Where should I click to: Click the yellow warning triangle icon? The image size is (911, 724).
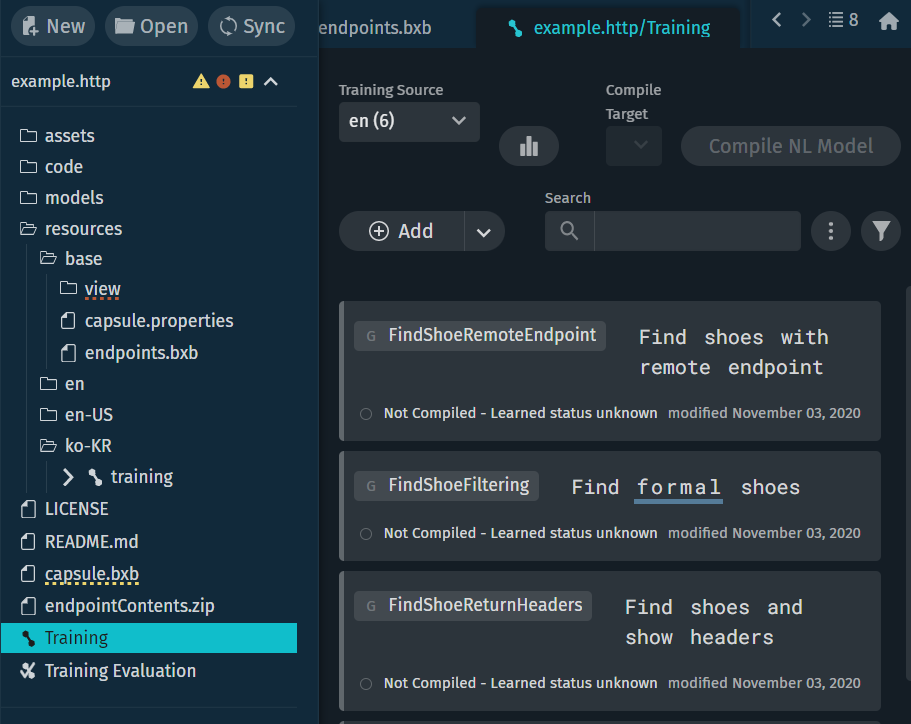click(201, 81)
